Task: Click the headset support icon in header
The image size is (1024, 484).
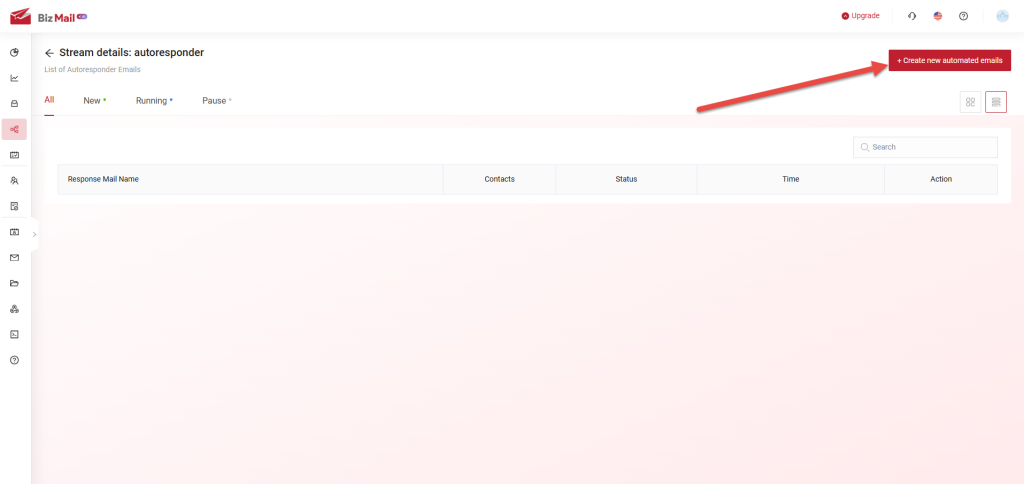Action: tap(911, 16)
